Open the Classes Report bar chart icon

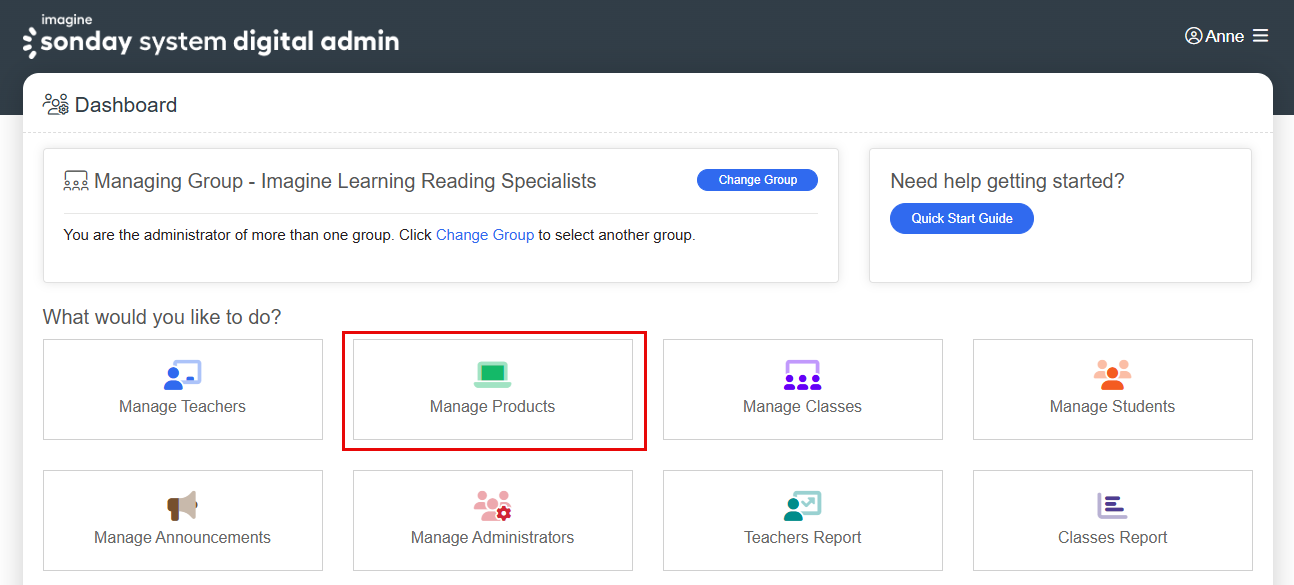point(1112,506)
